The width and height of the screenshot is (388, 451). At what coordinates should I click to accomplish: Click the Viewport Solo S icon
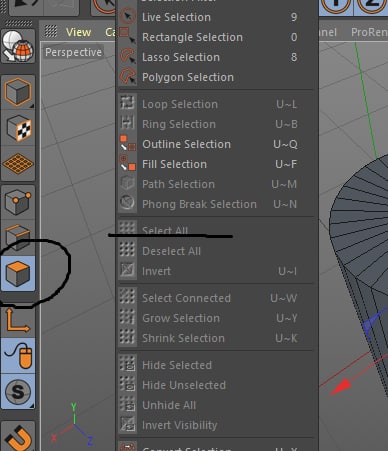click(18, 391)
